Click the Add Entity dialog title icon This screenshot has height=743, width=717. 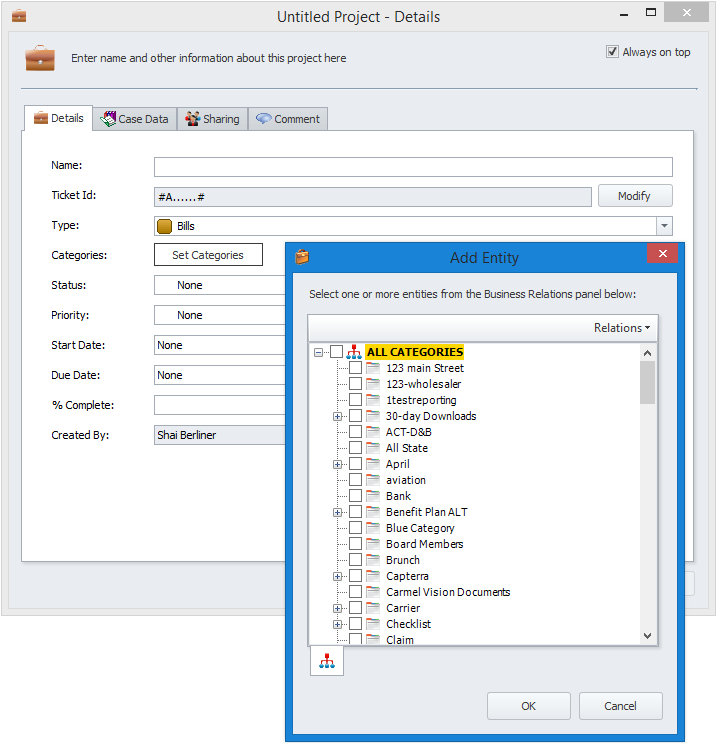pos(302,257)
